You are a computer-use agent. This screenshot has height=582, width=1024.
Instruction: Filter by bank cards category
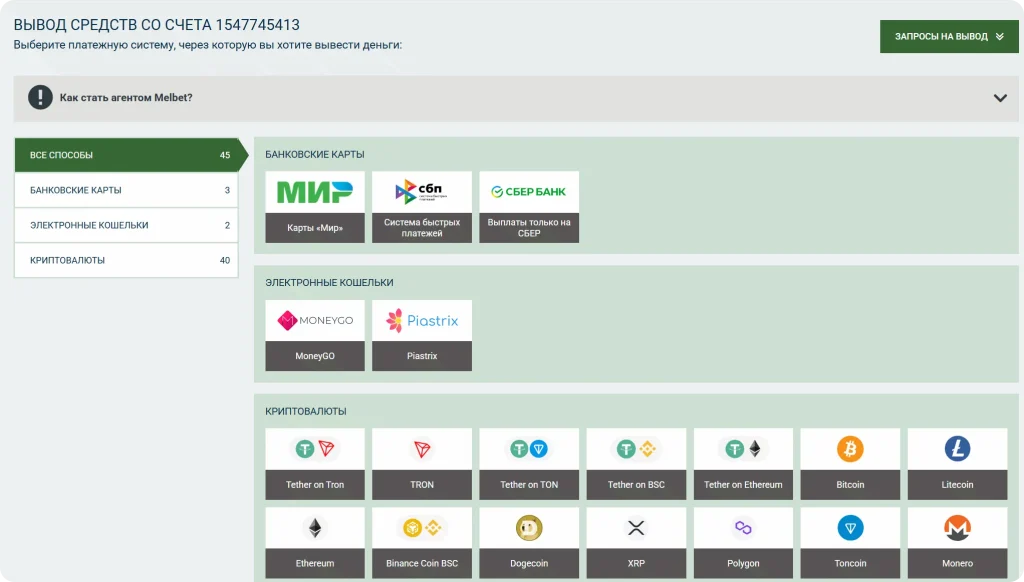pyautogui.click(x=127, y=190)
